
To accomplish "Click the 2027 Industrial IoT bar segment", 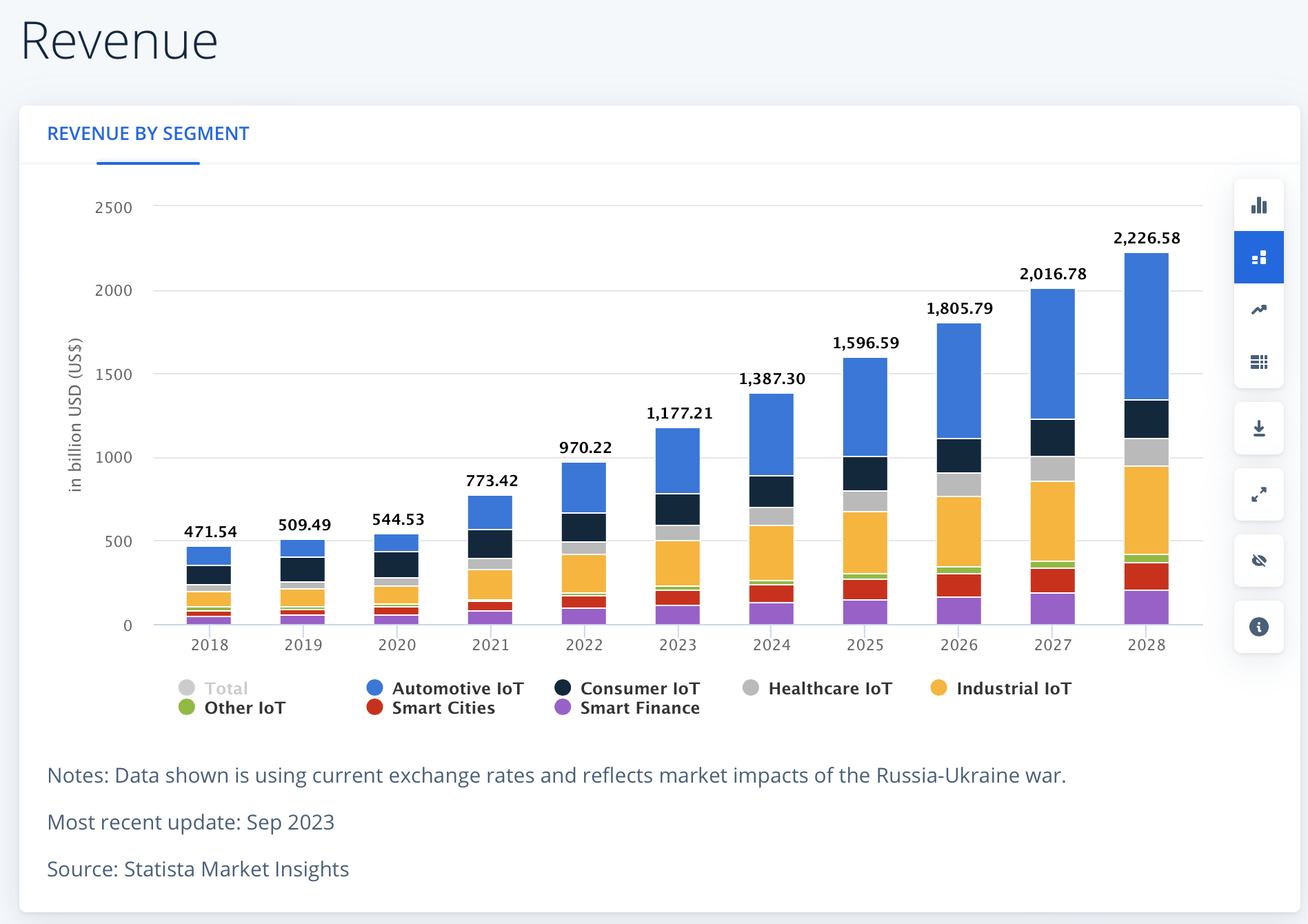I will point(1052,521).
